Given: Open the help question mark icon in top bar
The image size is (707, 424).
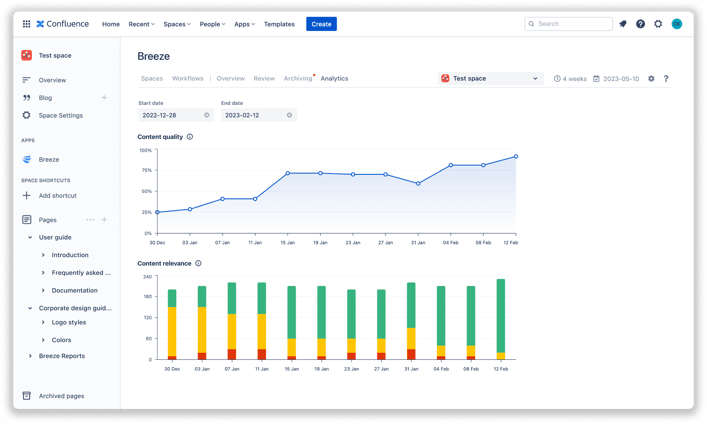Looking at the screenshot, I should [x=640, y=24].
